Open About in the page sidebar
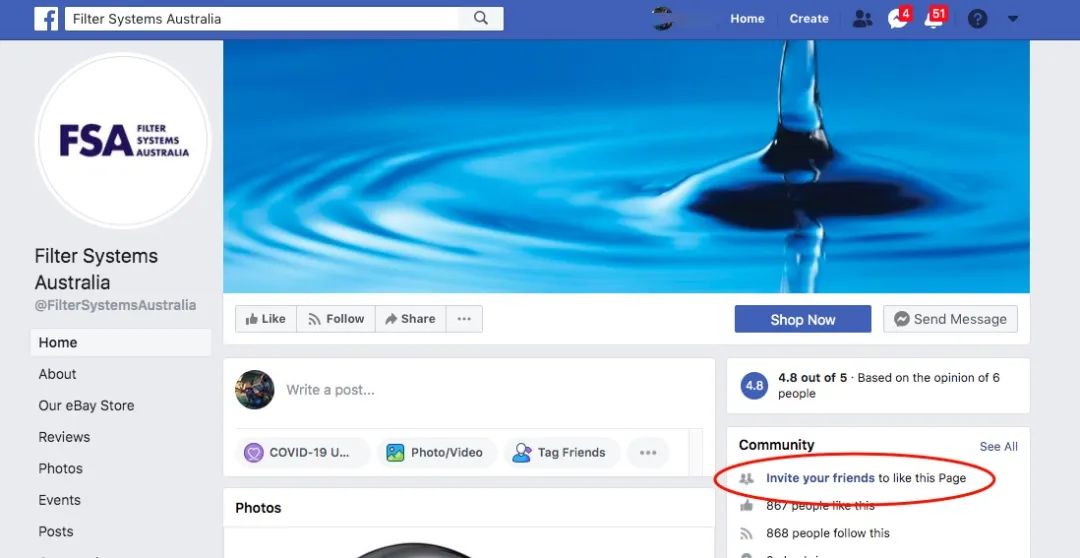 [57, 374]
